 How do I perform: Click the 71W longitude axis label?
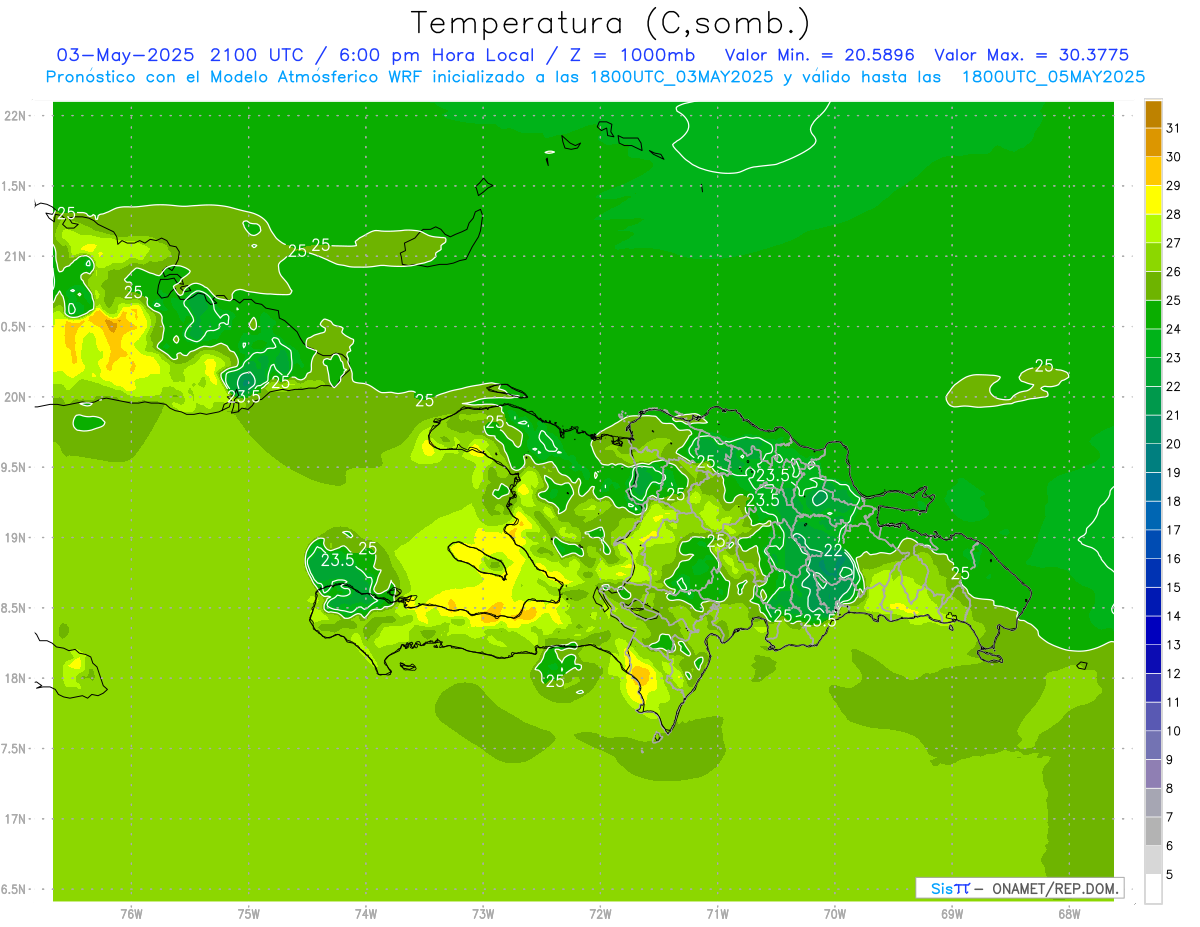(x=717, y=914)
